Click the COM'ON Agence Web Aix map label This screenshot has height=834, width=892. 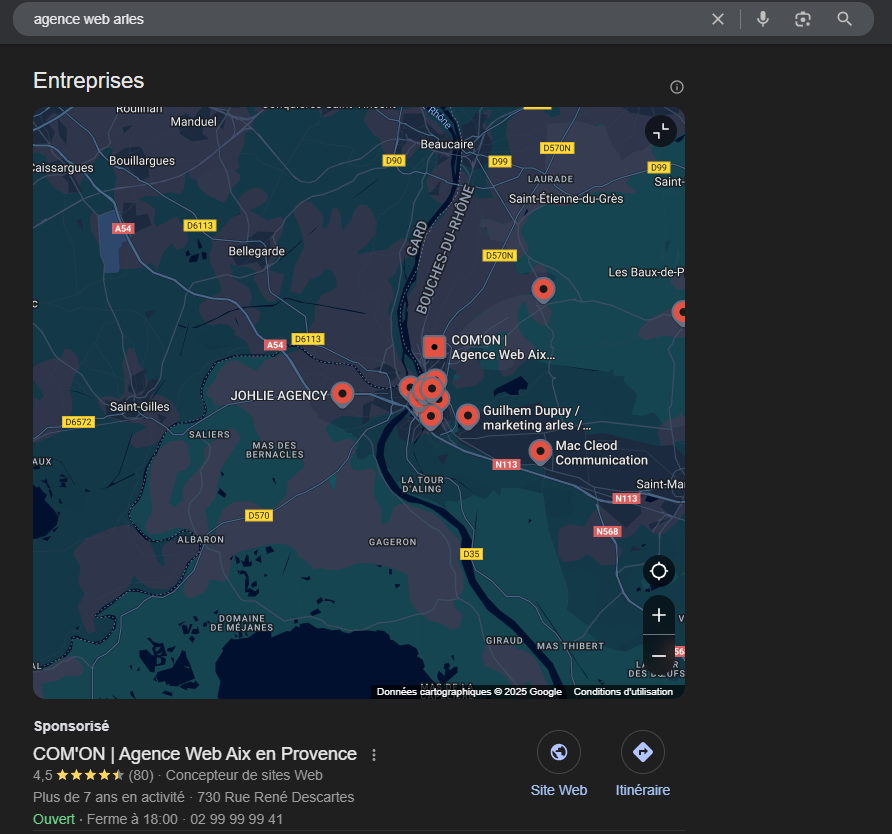point(503,348)
